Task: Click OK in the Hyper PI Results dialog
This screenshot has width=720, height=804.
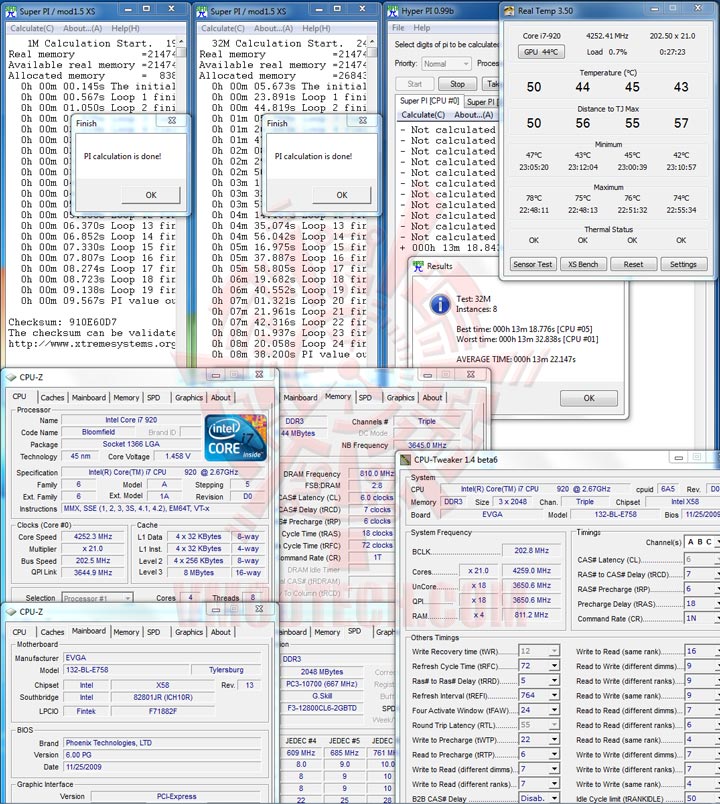Action: 589,398
